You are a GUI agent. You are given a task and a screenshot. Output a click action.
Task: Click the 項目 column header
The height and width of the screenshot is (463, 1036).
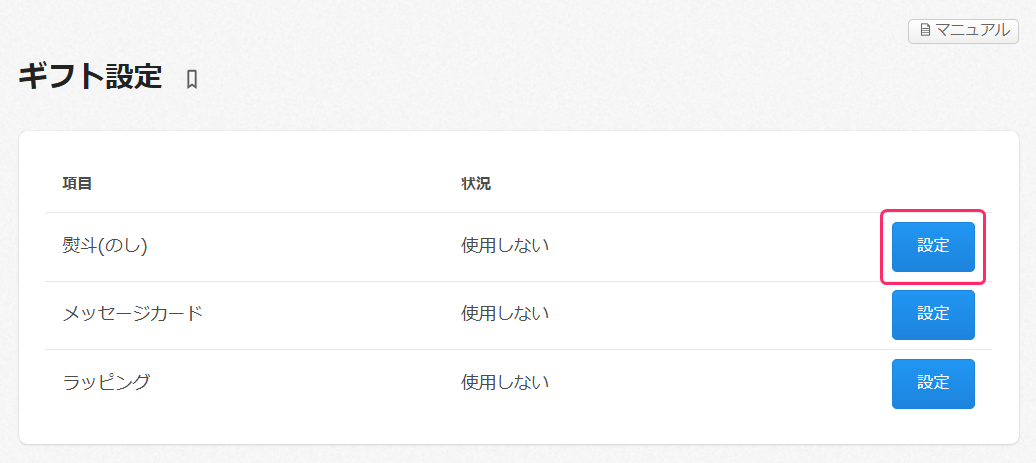77,184
